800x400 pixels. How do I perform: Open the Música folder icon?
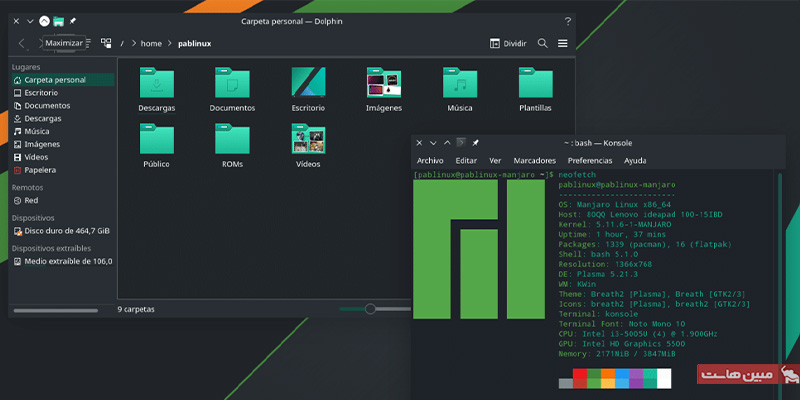(x=460, y=84)
